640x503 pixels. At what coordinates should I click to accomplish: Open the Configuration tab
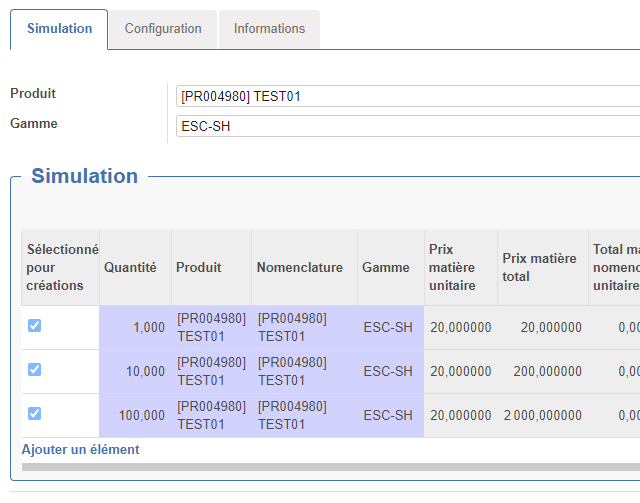click(x=163, y=29)
